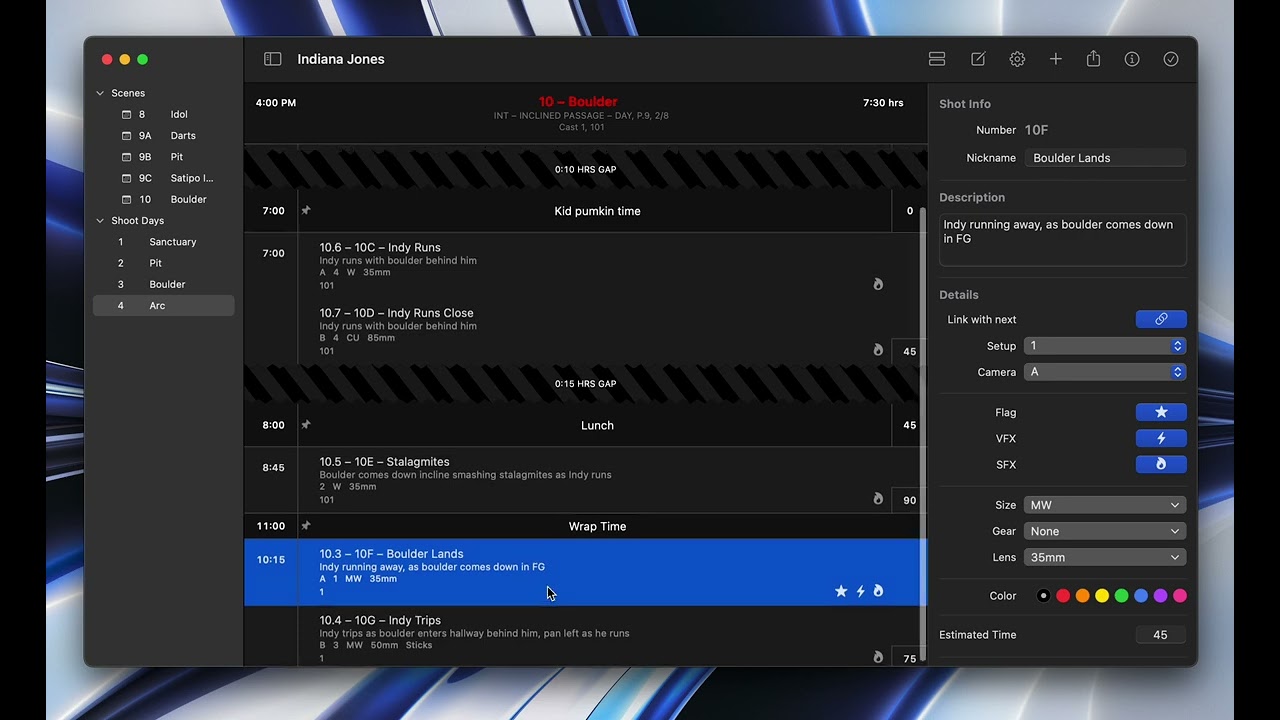Click the pin icon beside Lunch
1280x720 pixels.
pos(306,424)
